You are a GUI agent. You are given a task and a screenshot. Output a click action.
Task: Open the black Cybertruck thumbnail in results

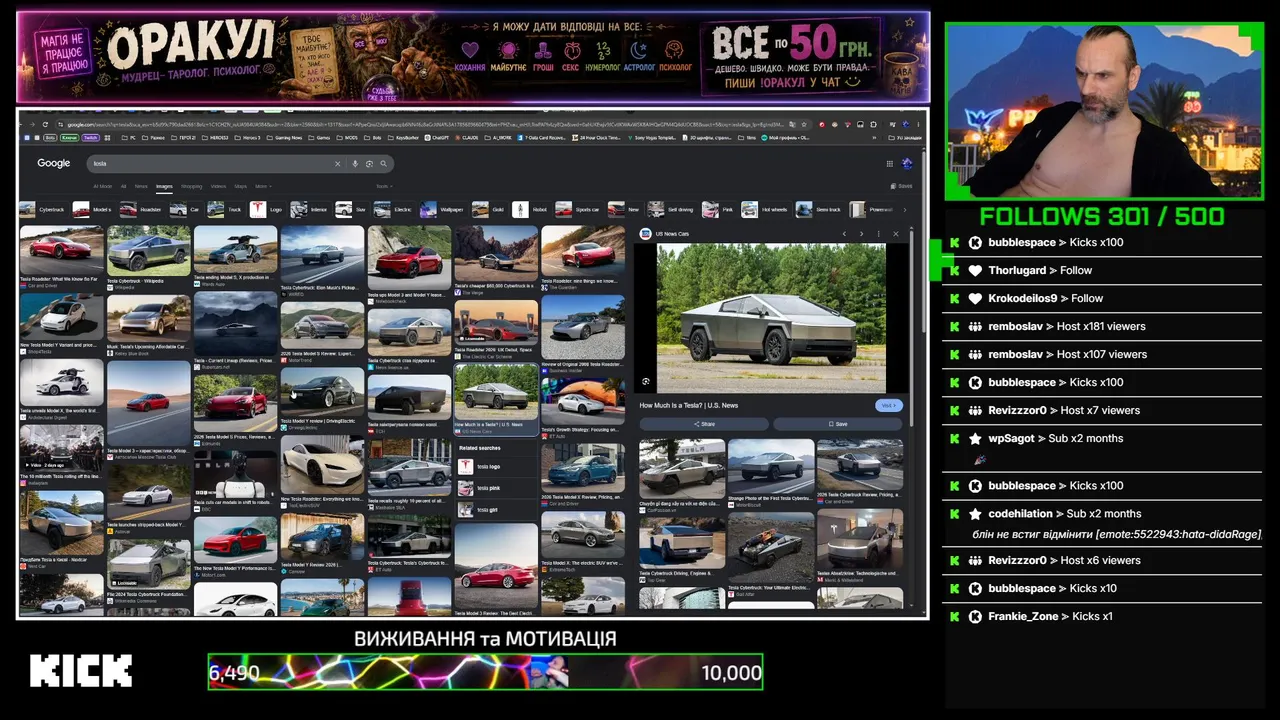(x=409, y=396)
